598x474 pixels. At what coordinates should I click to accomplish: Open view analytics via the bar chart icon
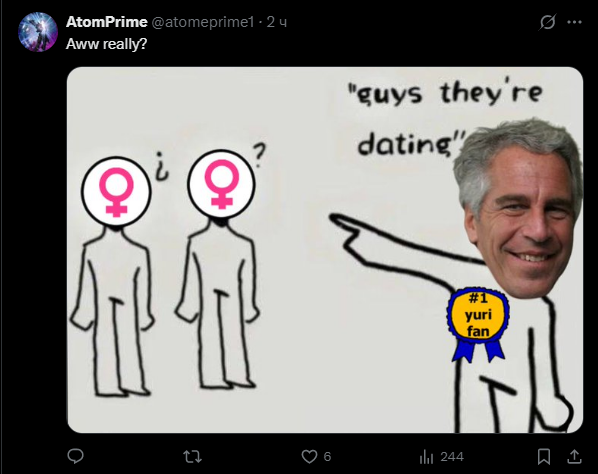(x=426, y=456)
